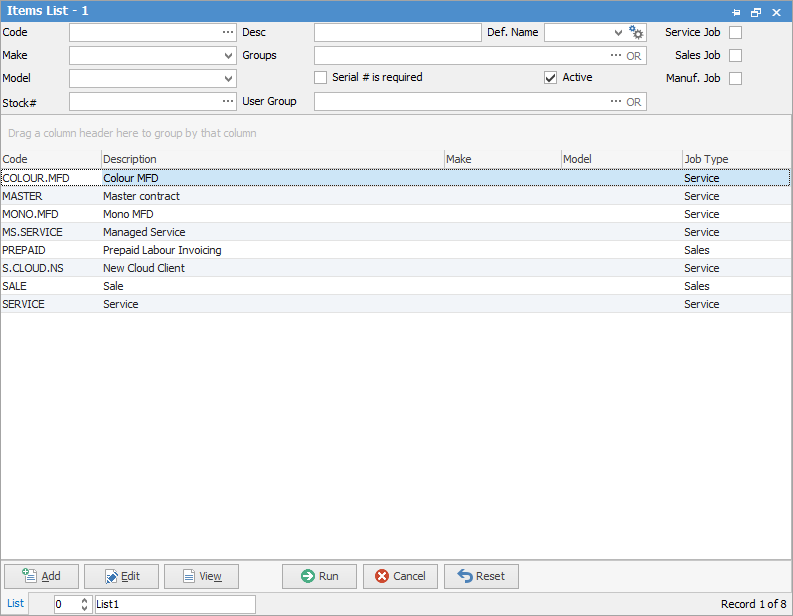793x616 pixels.
Task: Select the COLOUR.MFD row
Action: [x=395, y=178]
